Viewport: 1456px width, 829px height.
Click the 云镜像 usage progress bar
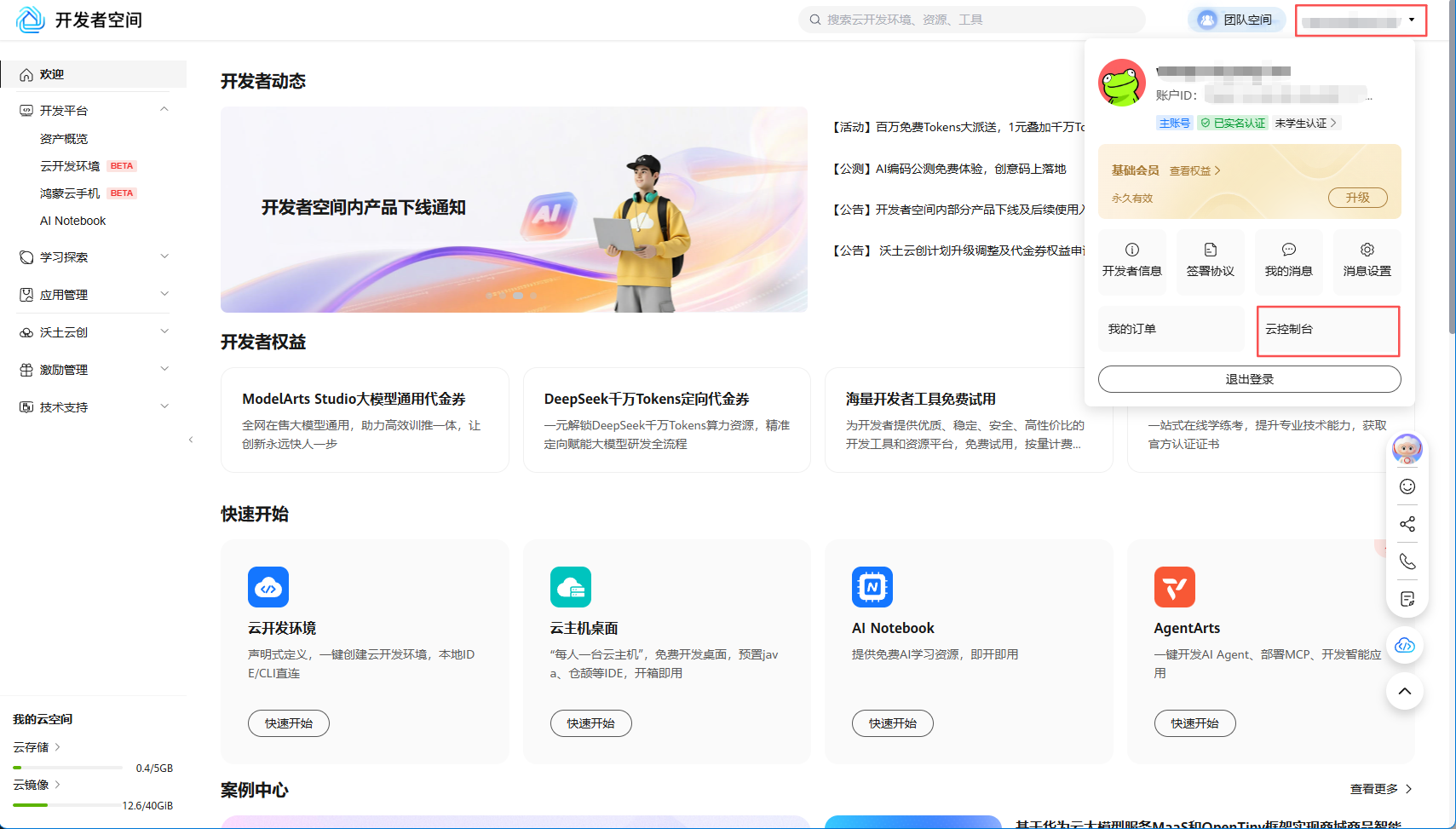tap(68, 805)
